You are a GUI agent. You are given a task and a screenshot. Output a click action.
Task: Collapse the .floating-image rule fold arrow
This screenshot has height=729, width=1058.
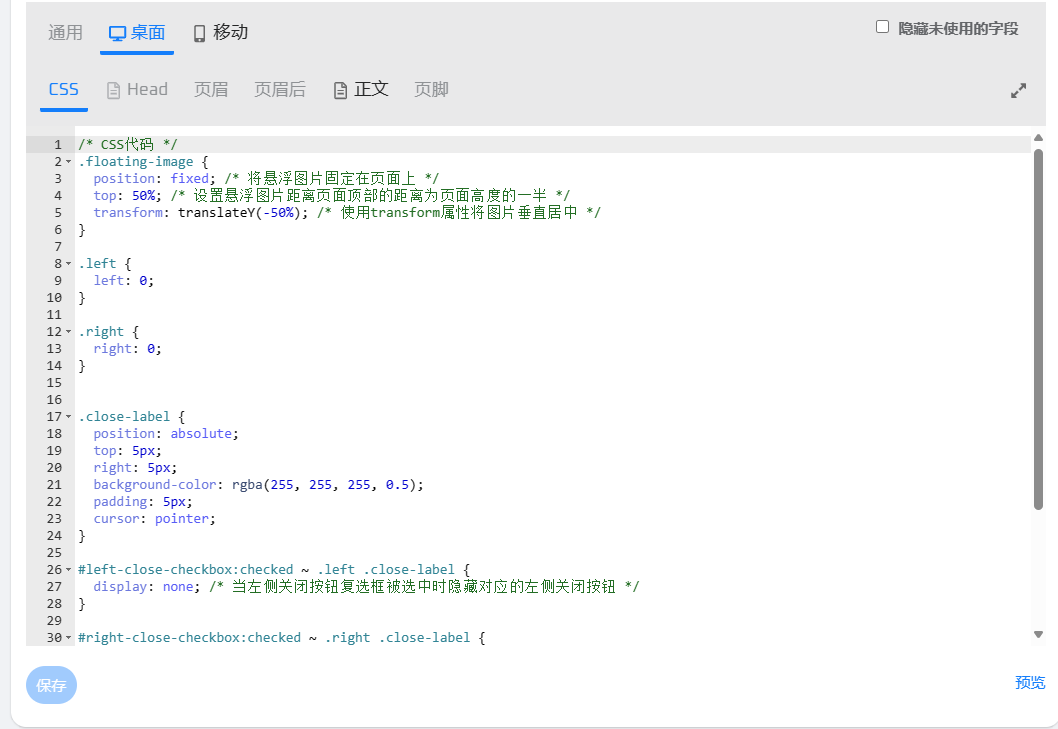click(68, 162)
